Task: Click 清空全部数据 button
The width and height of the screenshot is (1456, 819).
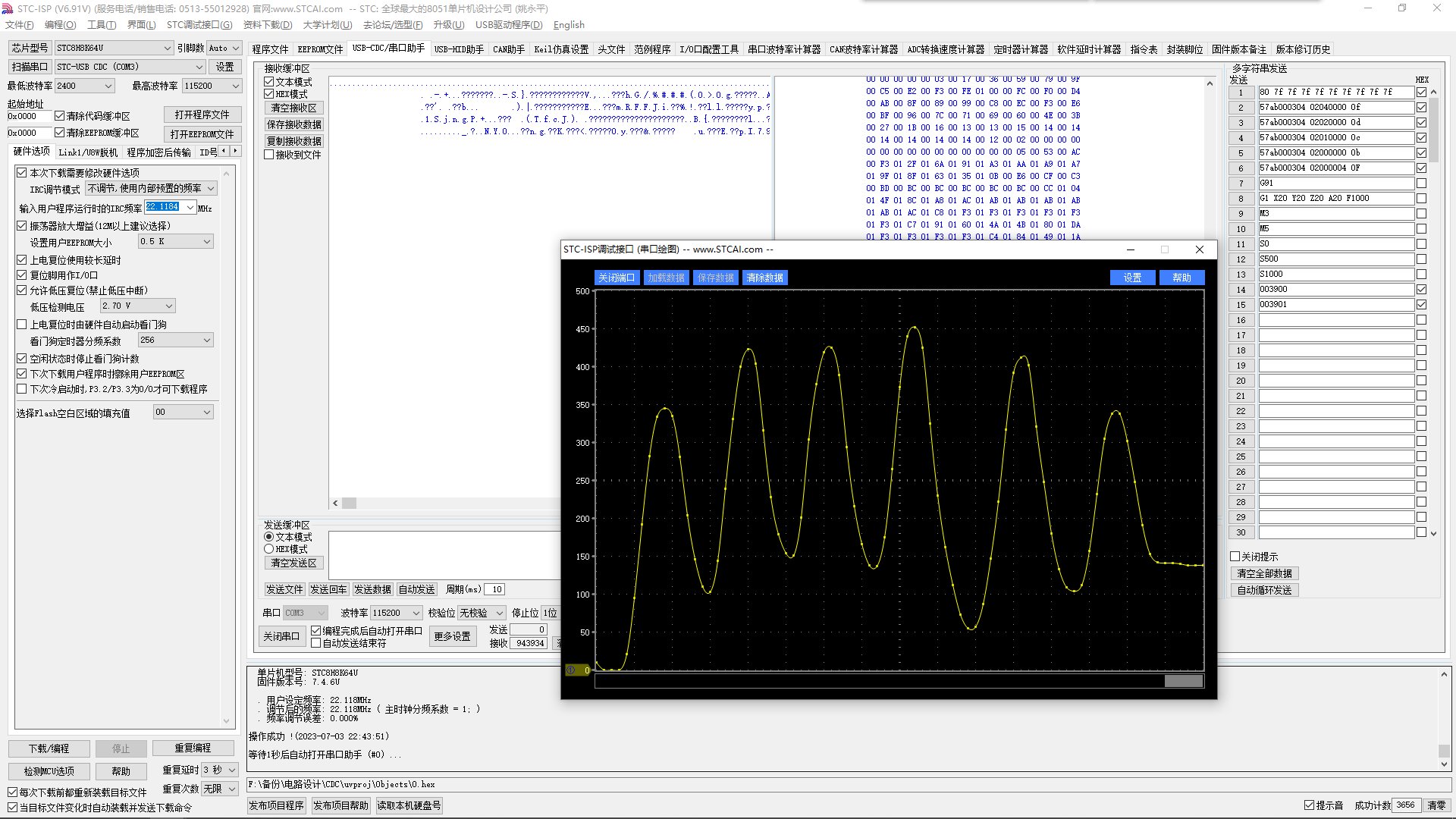Action: [x=1264, y=573]
